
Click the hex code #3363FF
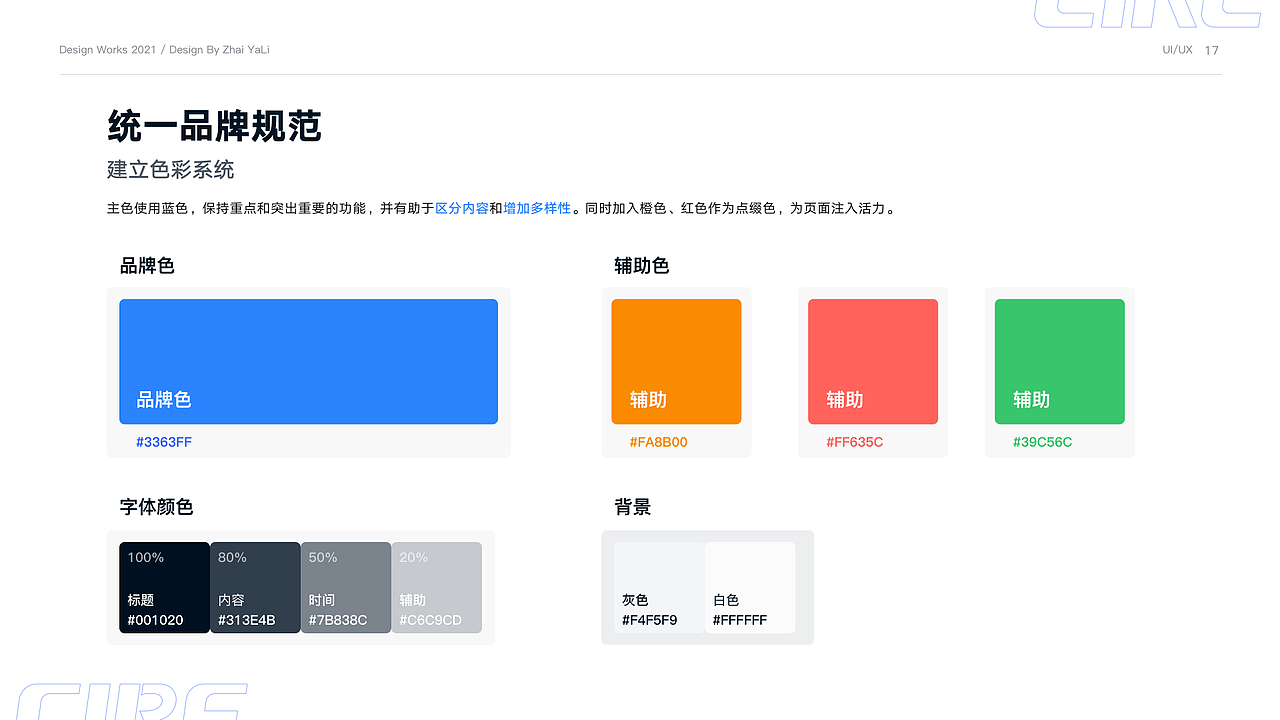click(164, 442)
